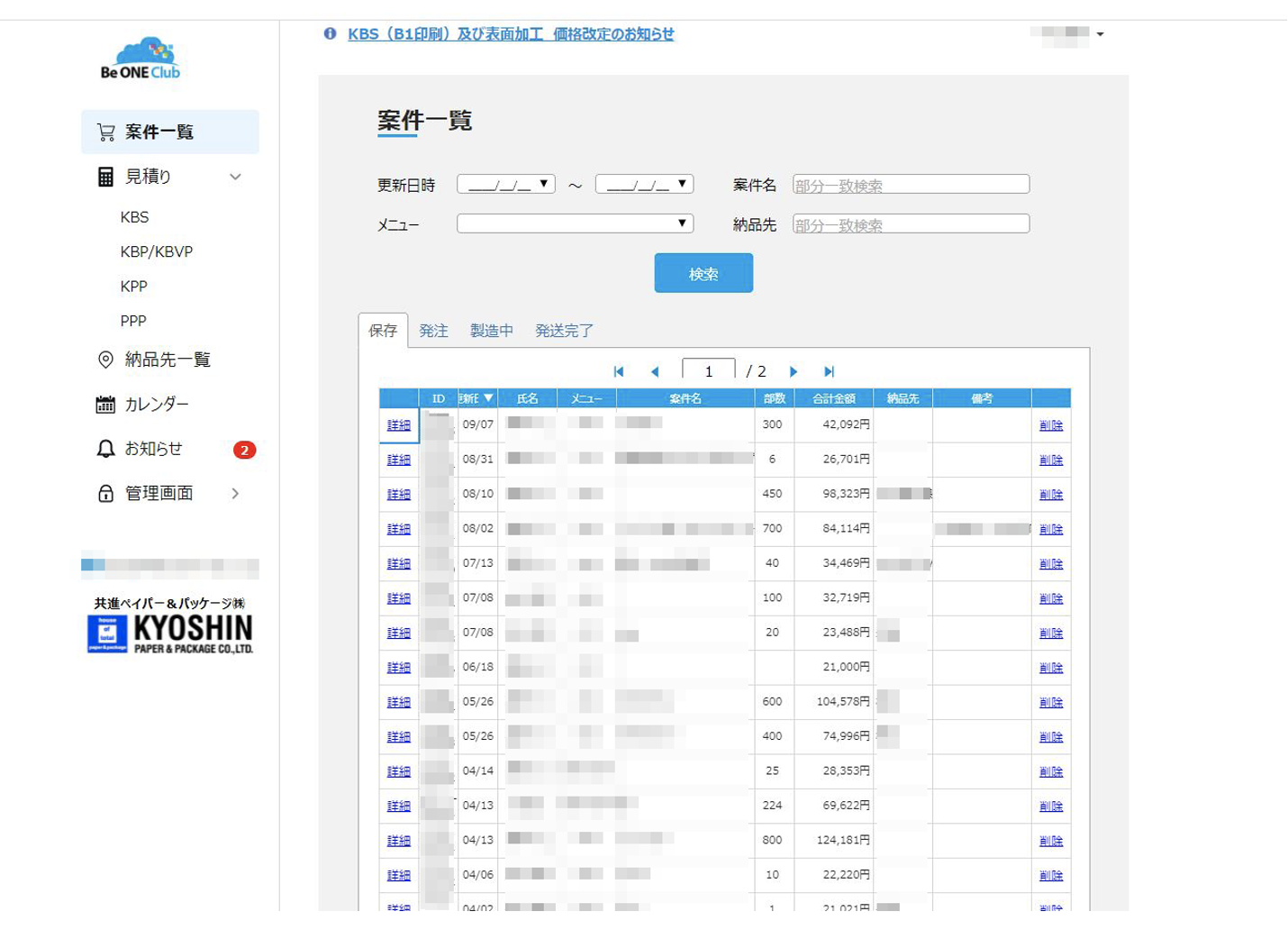
Task: Go to the next page arrow
Action: 794,372
